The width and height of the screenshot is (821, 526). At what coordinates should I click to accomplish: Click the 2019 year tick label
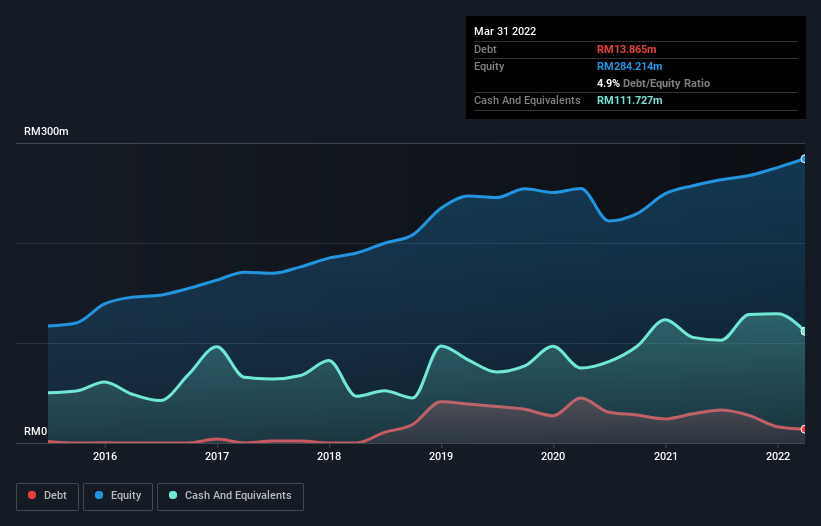[x=441, y=456]
